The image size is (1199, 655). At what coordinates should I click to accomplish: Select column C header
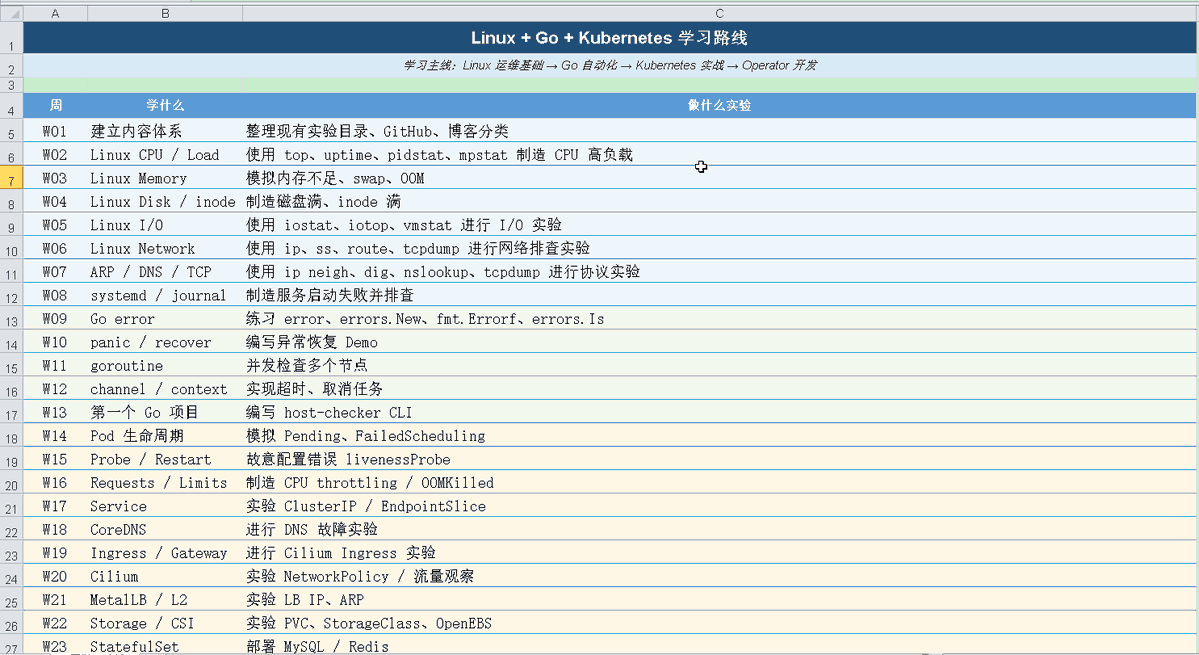point(719,13)
